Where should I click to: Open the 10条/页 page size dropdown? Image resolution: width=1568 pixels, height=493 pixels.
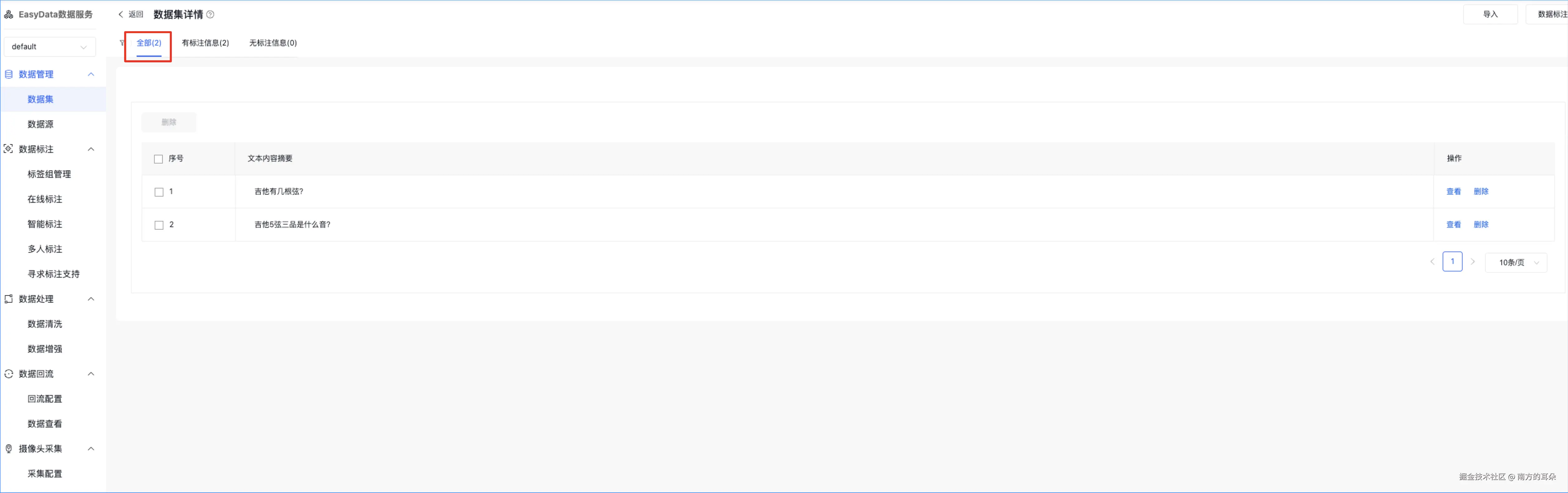(1516, 263)
